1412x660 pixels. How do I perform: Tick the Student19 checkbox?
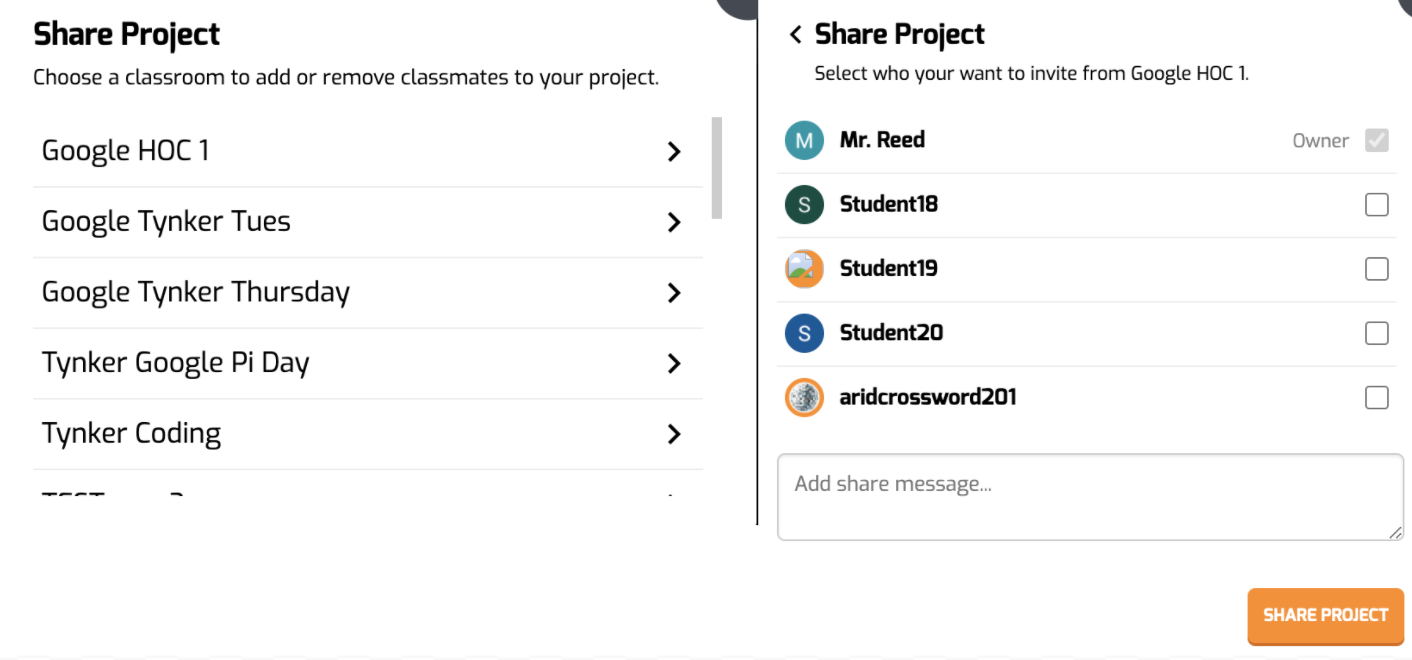1377,269
